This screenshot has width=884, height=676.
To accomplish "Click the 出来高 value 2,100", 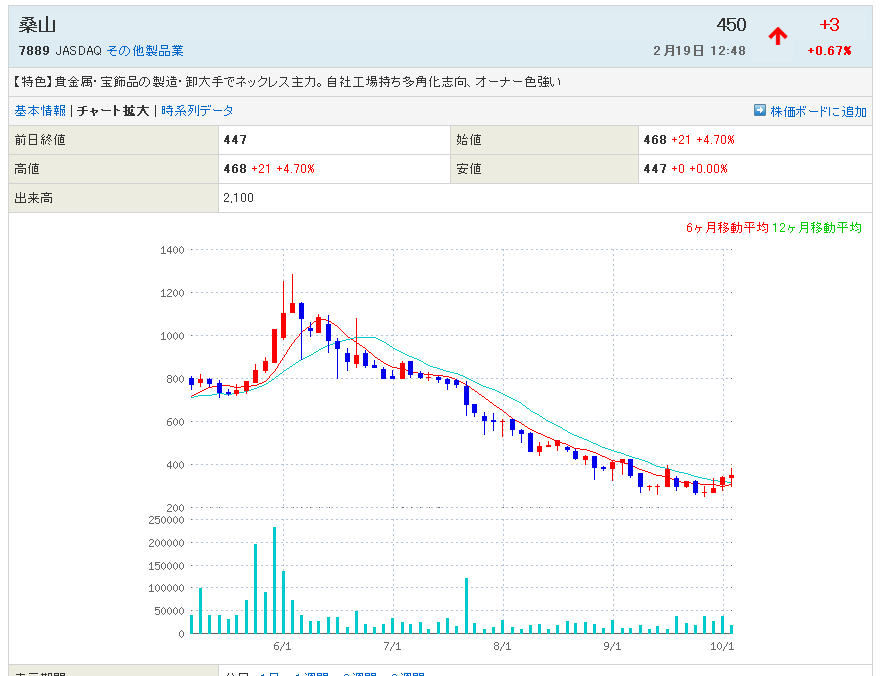I will 239,198.
